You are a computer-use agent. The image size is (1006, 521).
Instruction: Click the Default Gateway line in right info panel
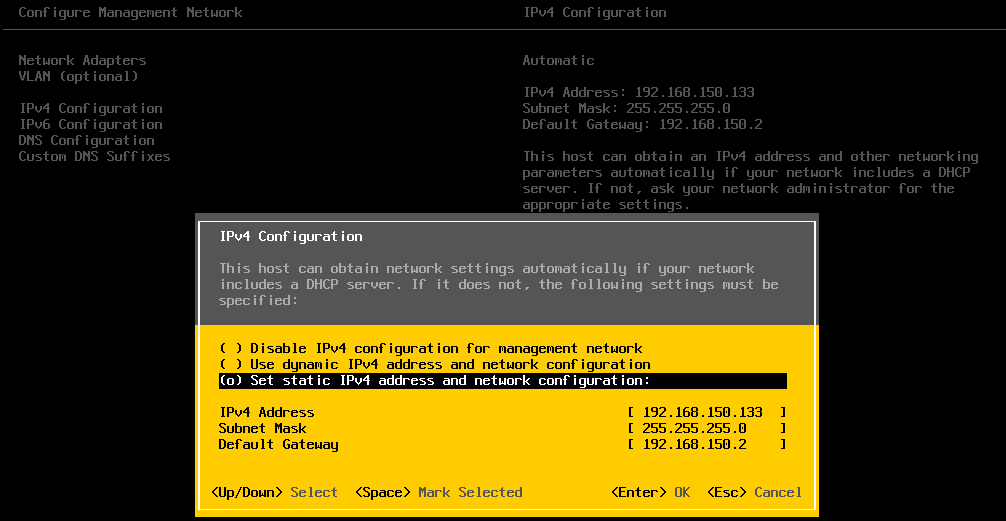(642, 124)
